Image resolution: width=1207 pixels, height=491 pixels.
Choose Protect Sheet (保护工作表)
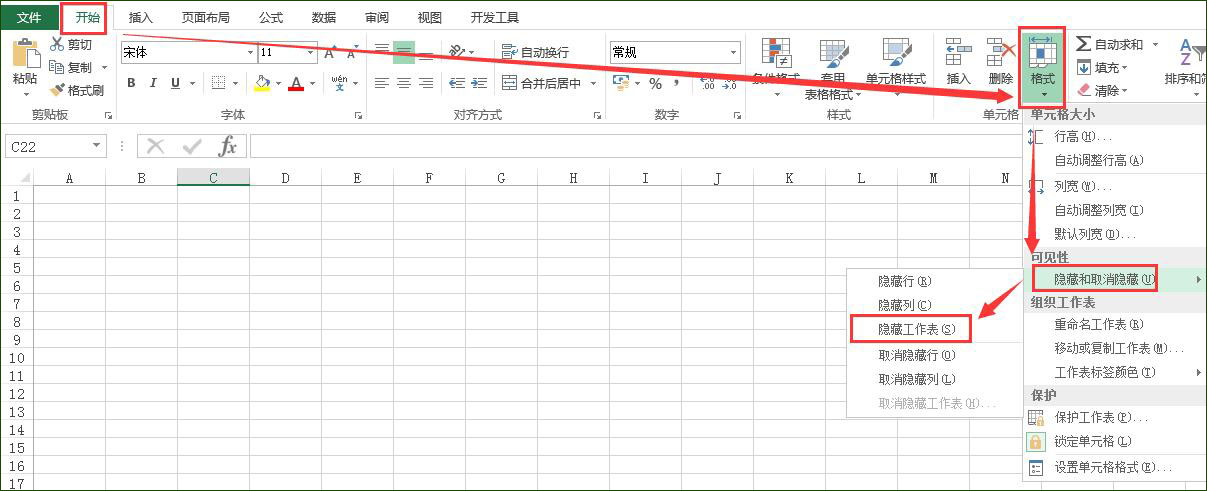(1101, 417)
